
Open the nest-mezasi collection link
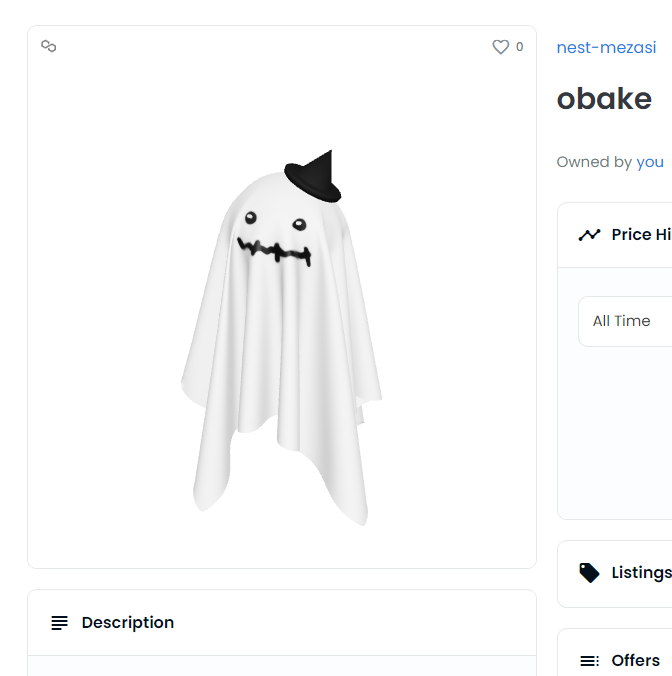click(606, 47)
